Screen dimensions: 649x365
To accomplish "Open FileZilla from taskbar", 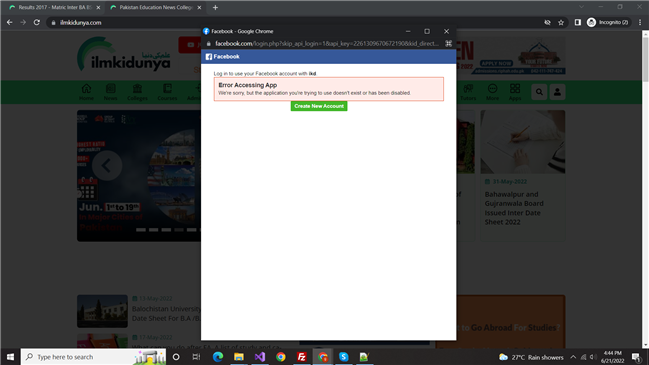I will point(302,357).
